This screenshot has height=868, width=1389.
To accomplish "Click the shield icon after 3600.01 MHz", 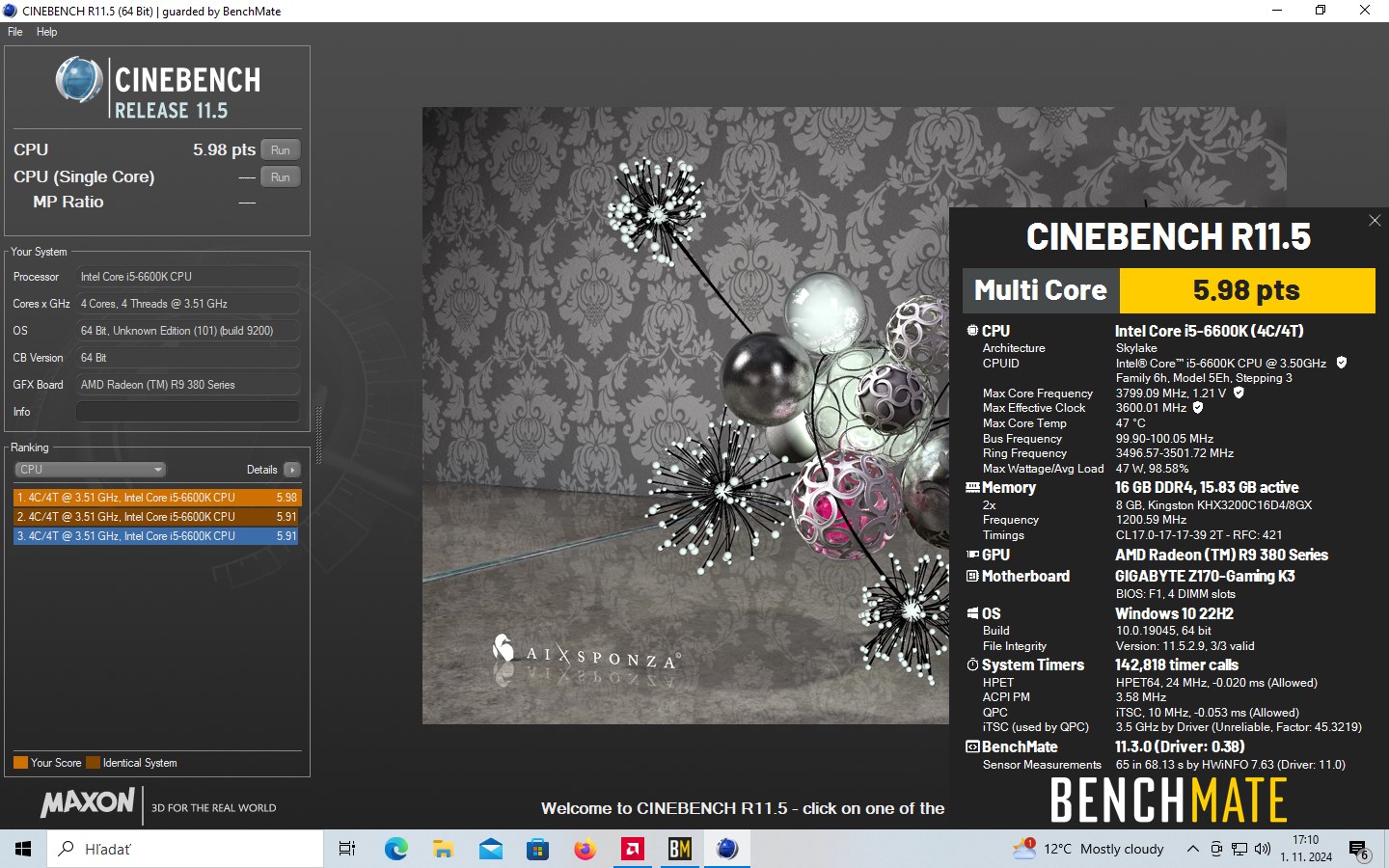I will click(1198, 408).
